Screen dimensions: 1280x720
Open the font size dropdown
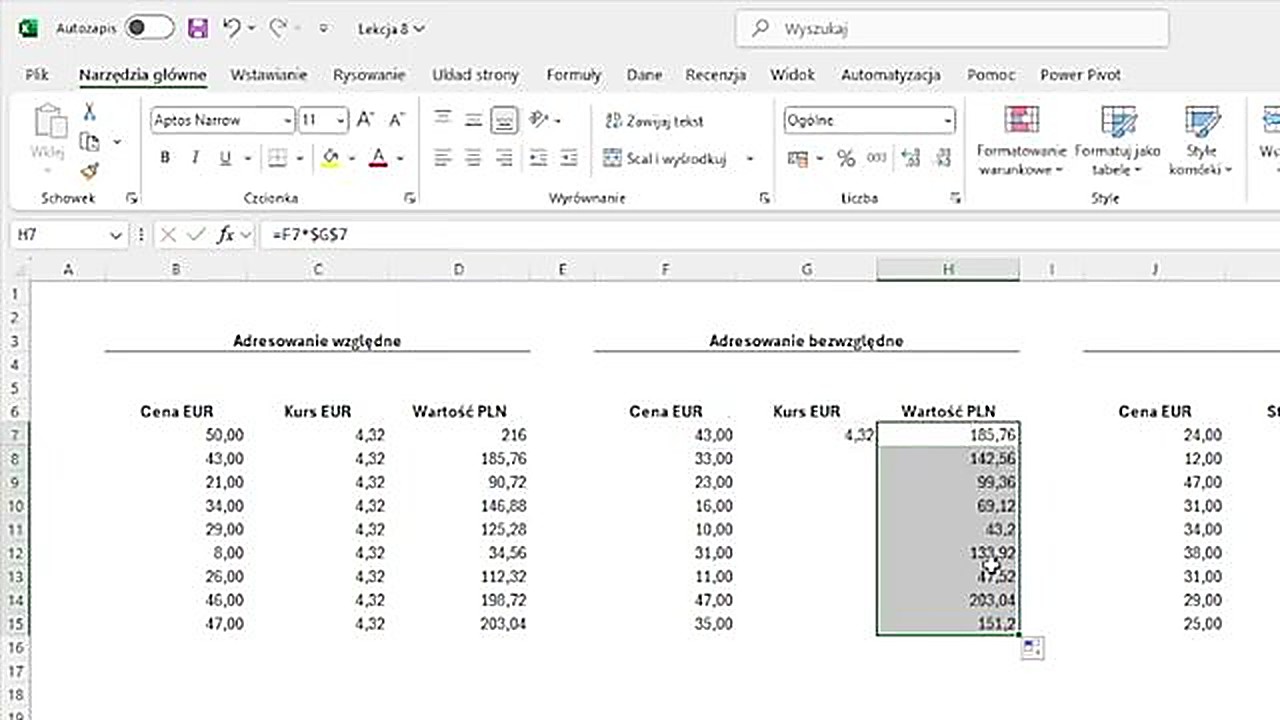tap(338, 120)
